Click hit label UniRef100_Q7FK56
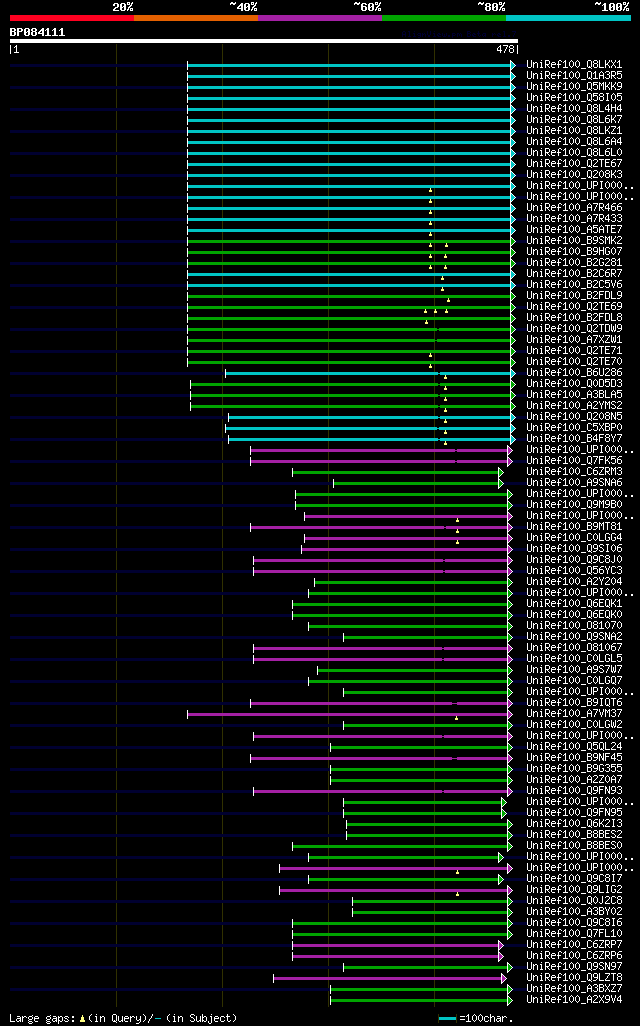 click(x=574, y=461)
